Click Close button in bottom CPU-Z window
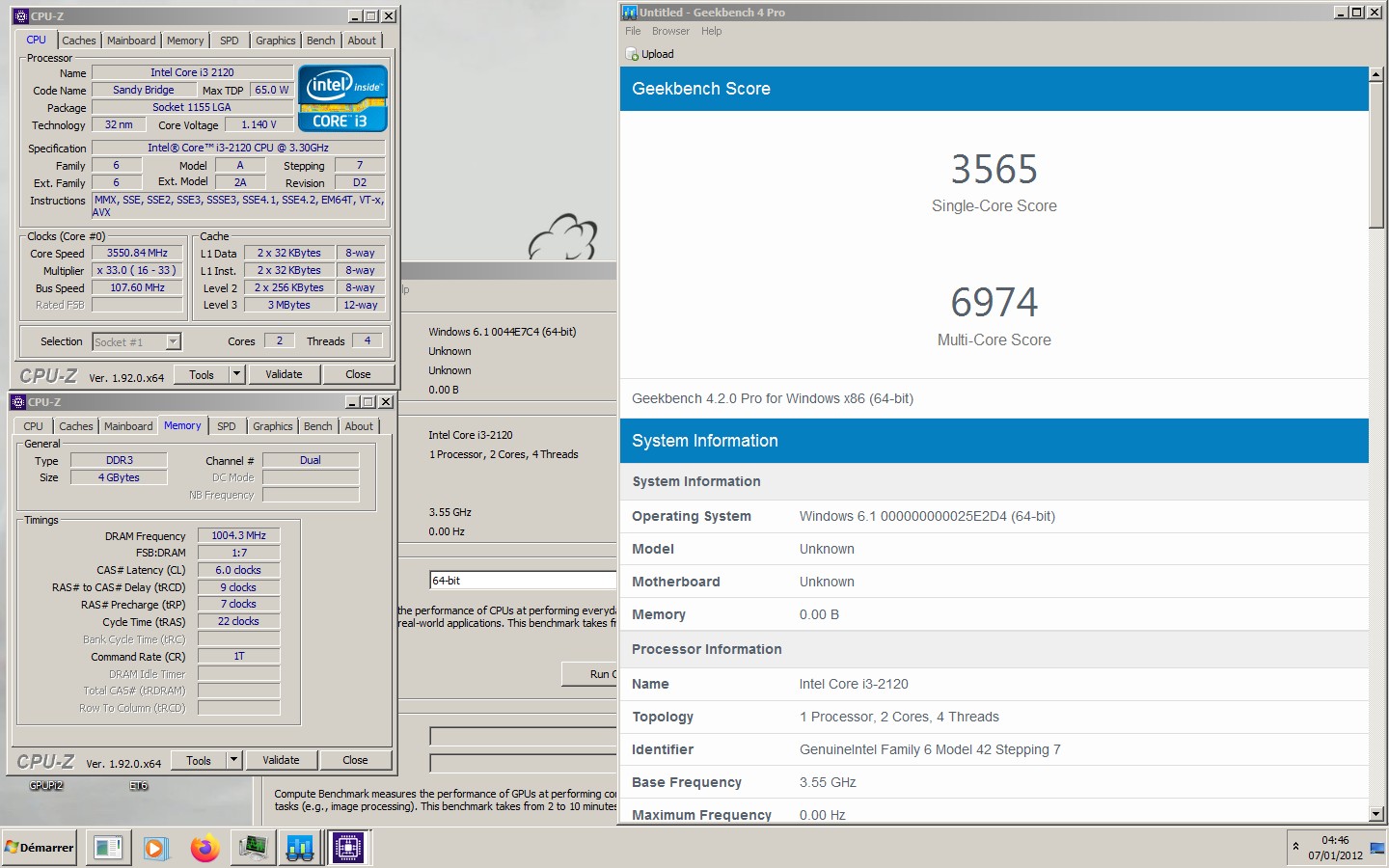1389x868 pixels. [x=355, y=760]
